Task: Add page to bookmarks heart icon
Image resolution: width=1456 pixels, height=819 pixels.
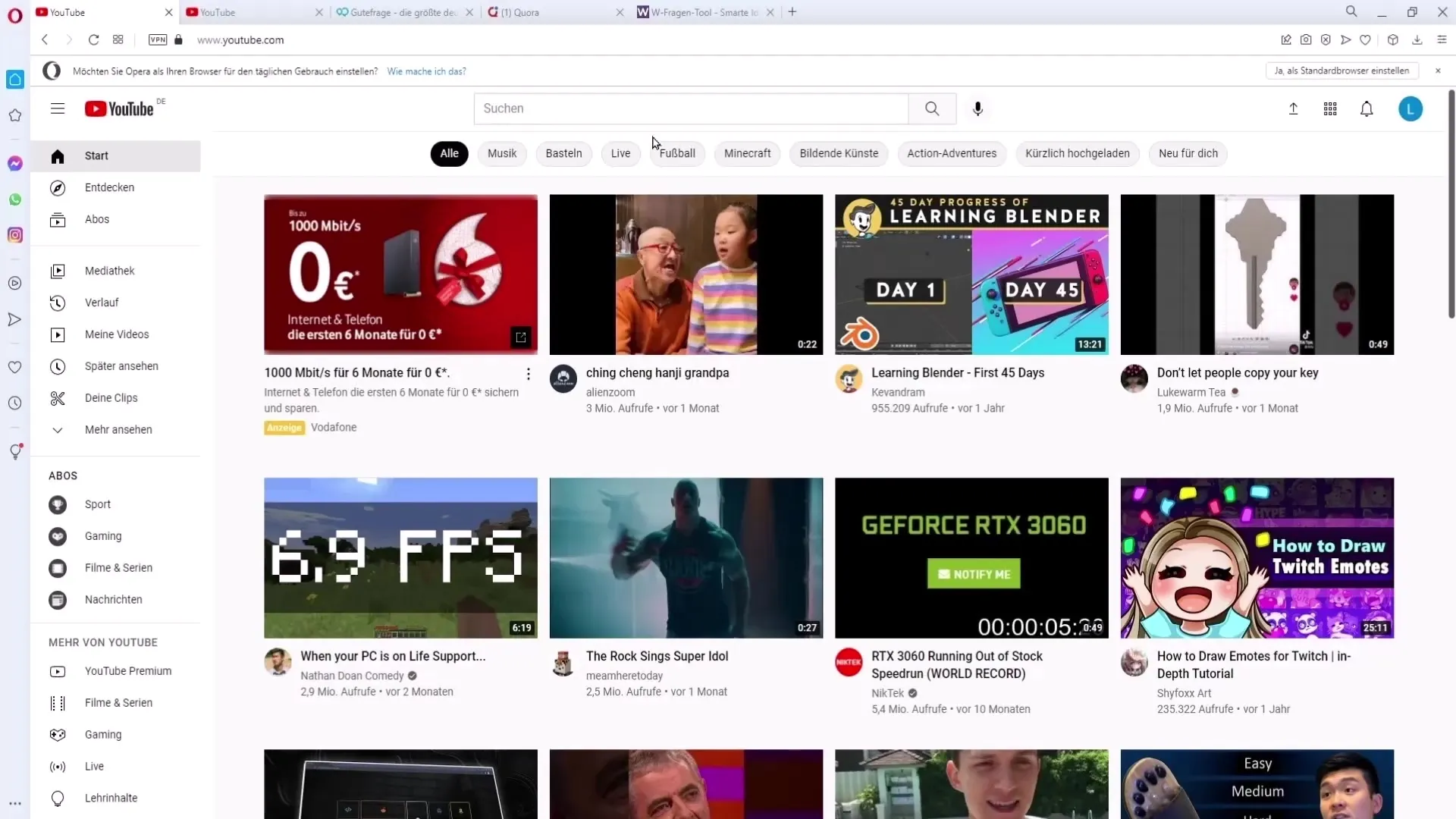Action: pyautogui.click(x=1365, y=39)
